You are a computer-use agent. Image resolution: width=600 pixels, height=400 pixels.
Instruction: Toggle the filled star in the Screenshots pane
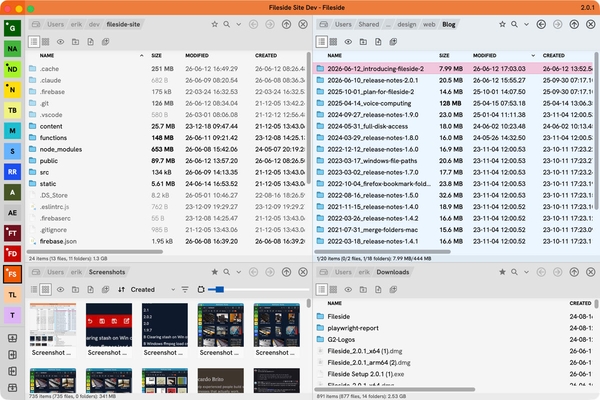(x=215, y=272)
